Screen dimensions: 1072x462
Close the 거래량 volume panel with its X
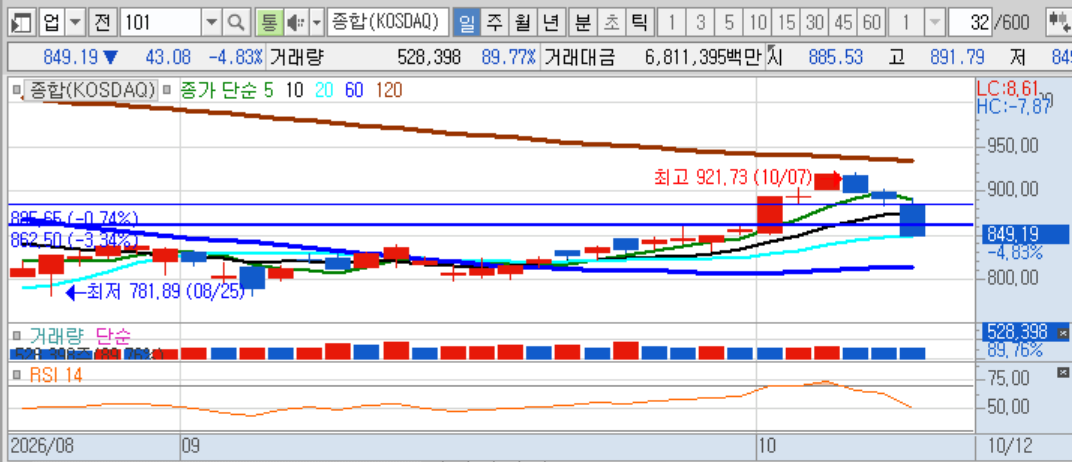point(1062,333)
